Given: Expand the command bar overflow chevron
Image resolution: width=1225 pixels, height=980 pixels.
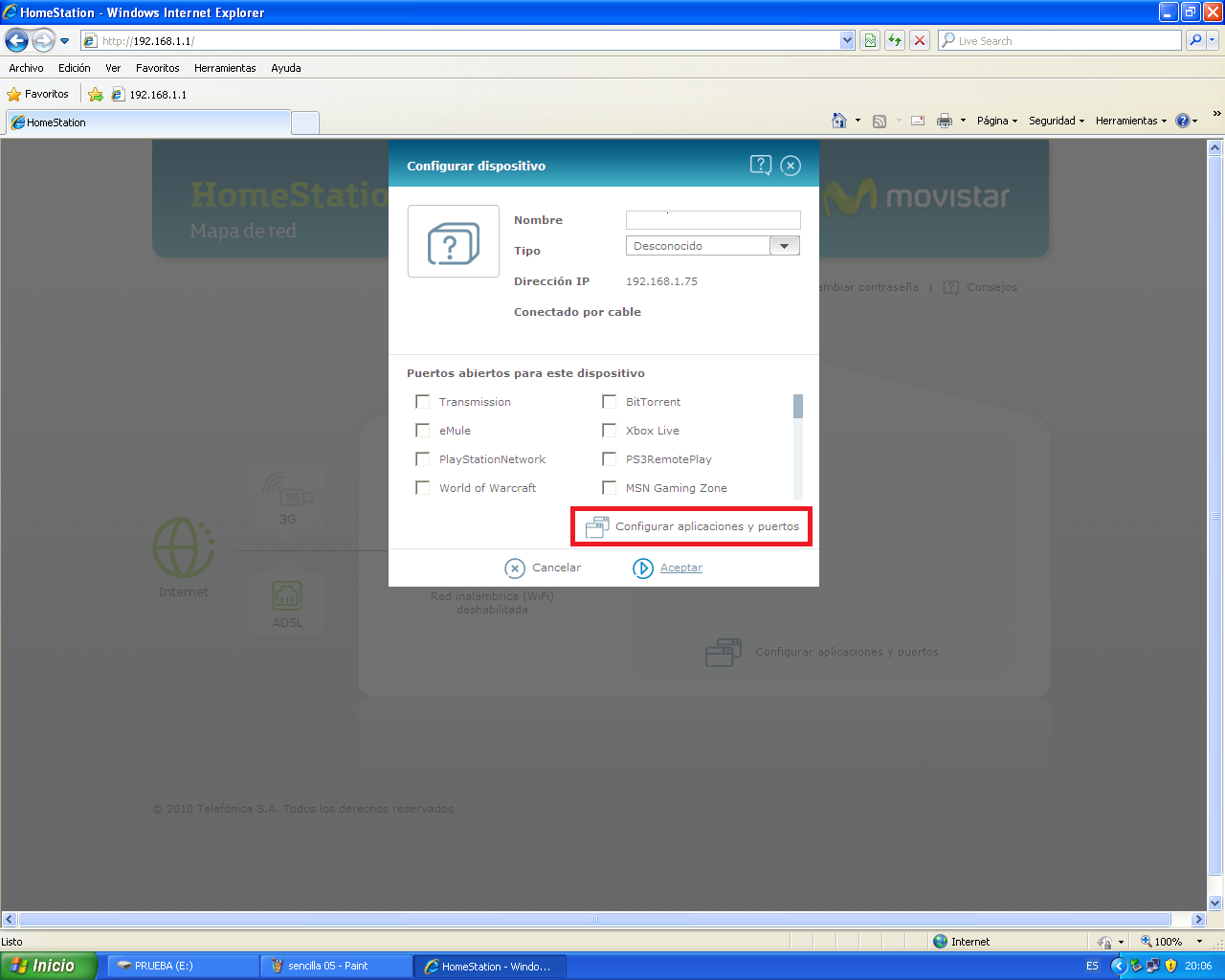Looking at the screenshot, I should click(x=1216, y=114).
